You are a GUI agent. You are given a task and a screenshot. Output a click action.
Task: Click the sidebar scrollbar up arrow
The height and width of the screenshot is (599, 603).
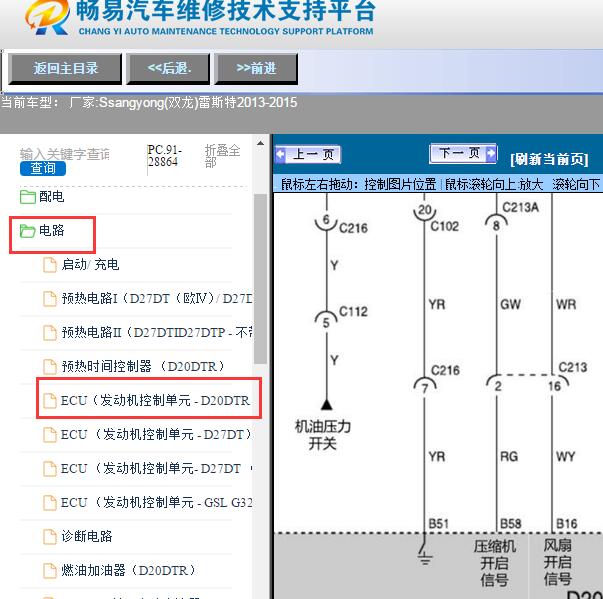(260, 143)
